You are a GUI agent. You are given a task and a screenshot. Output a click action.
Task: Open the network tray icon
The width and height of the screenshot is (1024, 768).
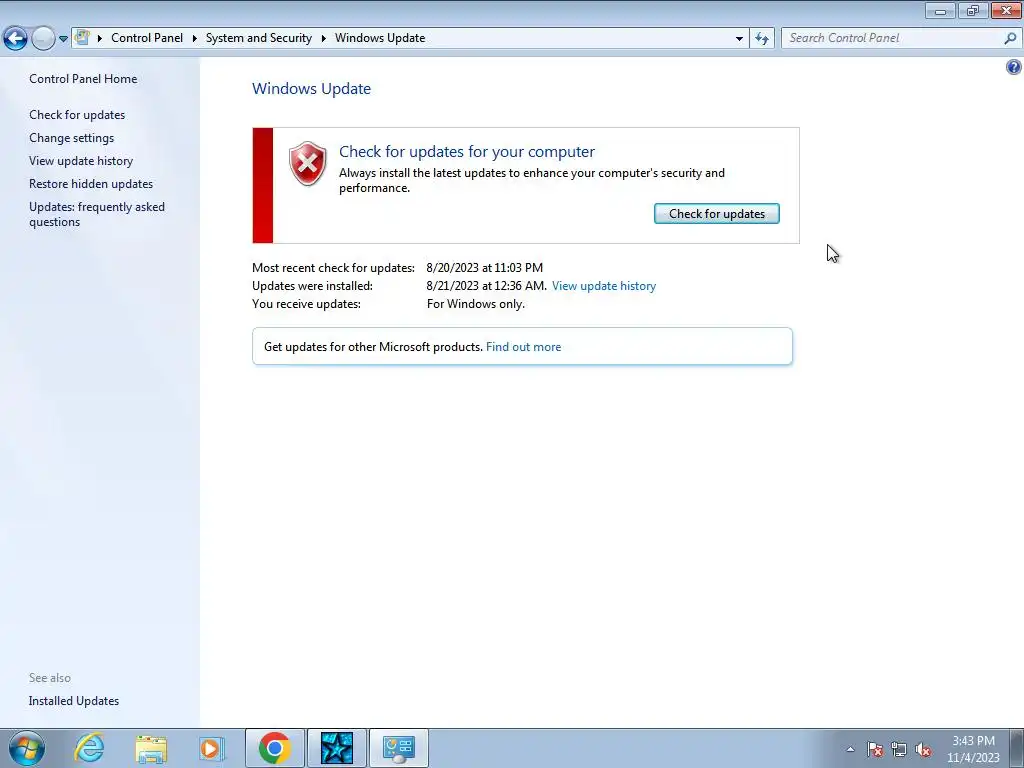click(899, 749)
